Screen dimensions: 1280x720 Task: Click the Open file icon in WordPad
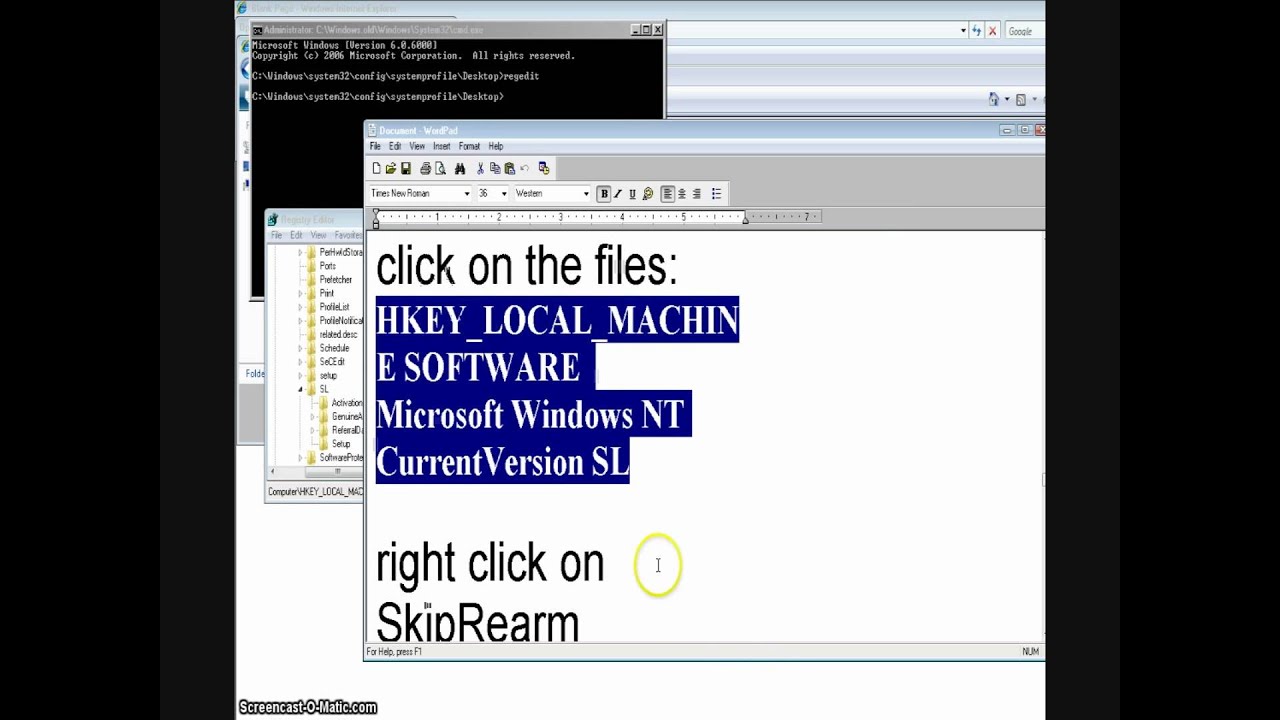pyautogui.click(x=391, y=168)
